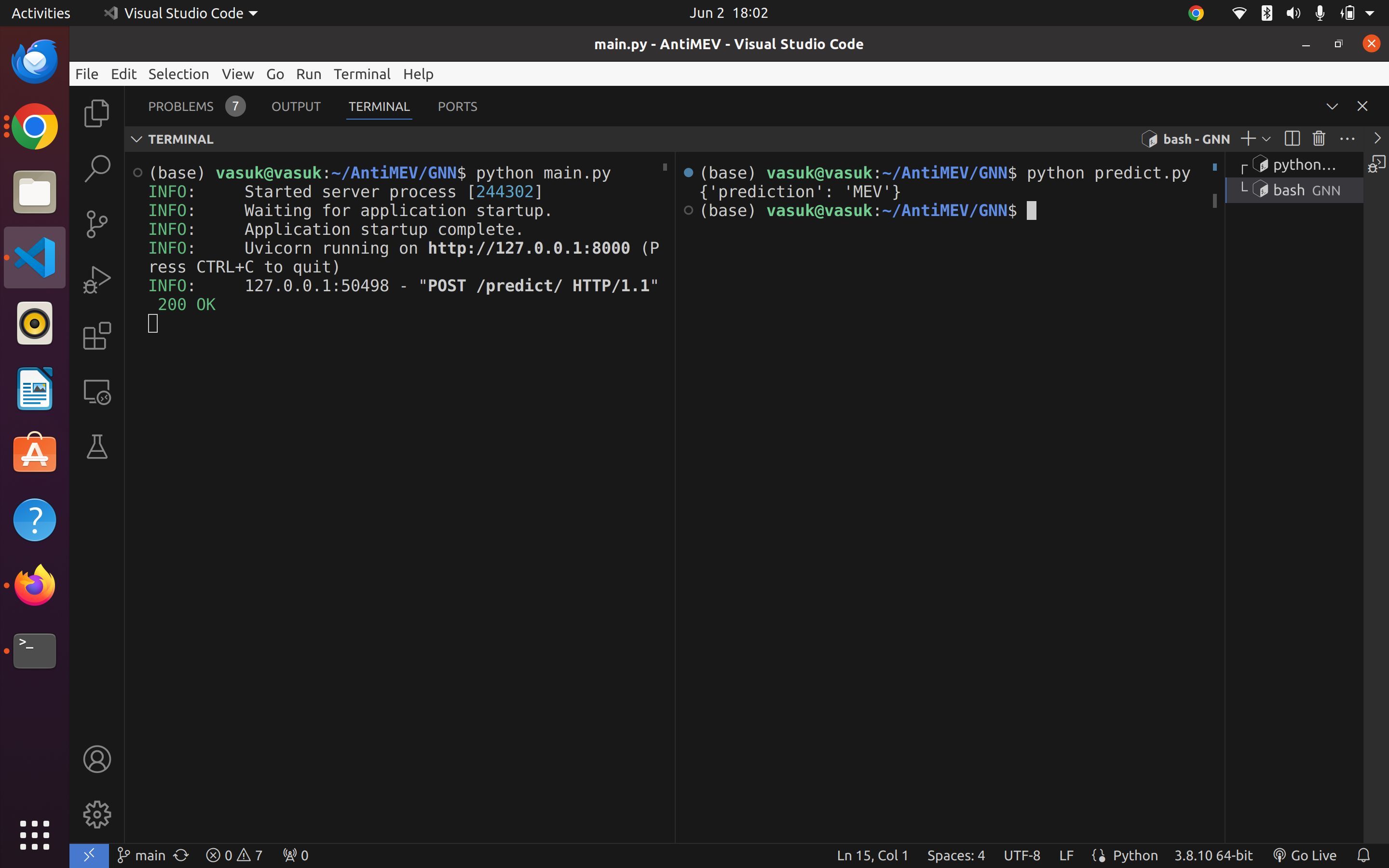Screen dimensions: 1389x868
Task: Open Activities overview
Action: tap(41, 13)
